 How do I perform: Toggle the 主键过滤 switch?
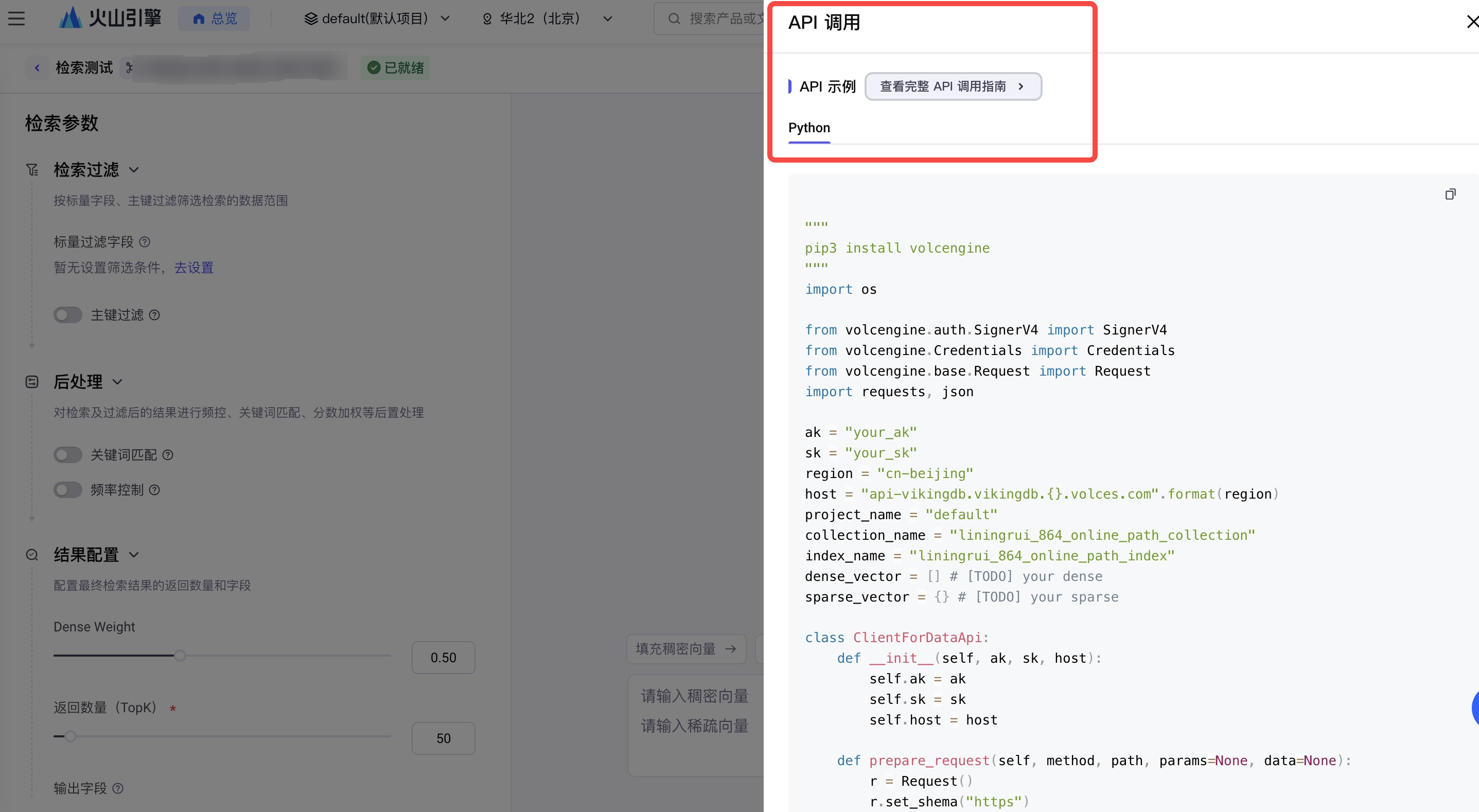click(68, 315)
